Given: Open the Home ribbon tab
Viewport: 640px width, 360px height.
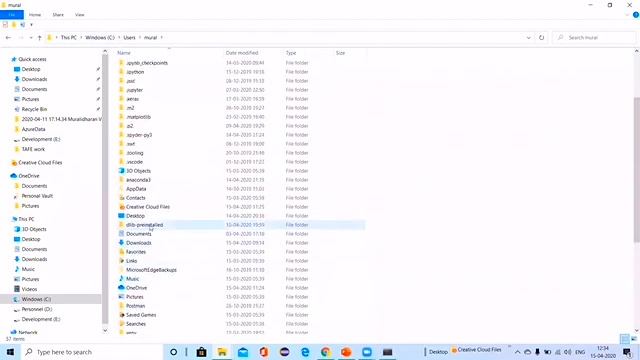Looking at the screenshot, I should click(x=35, y=15).
